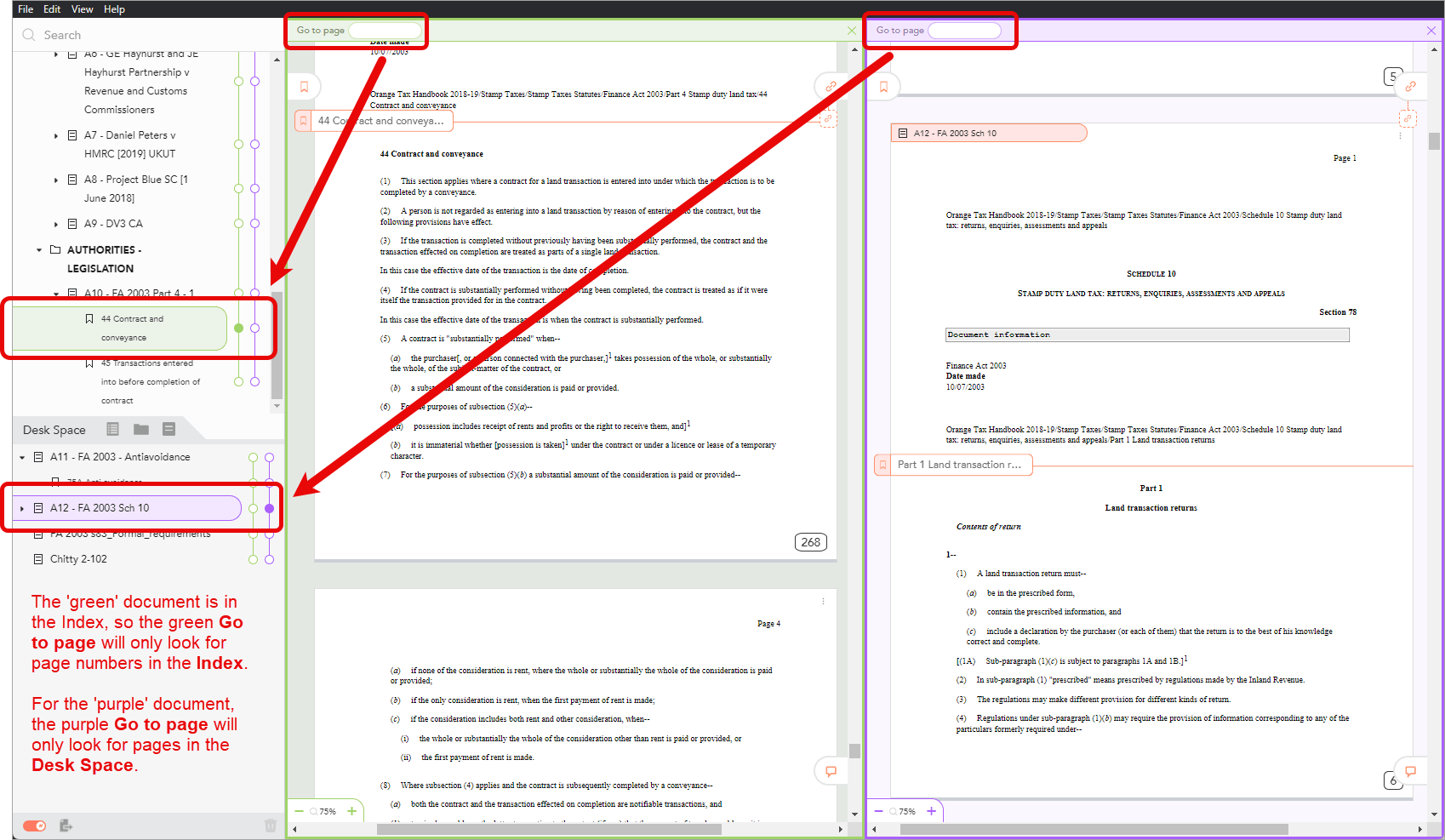Expand the A12 - FA 2003 Sch 10 entry
This screenshot has height=840, width=1445.
point(22,508)
